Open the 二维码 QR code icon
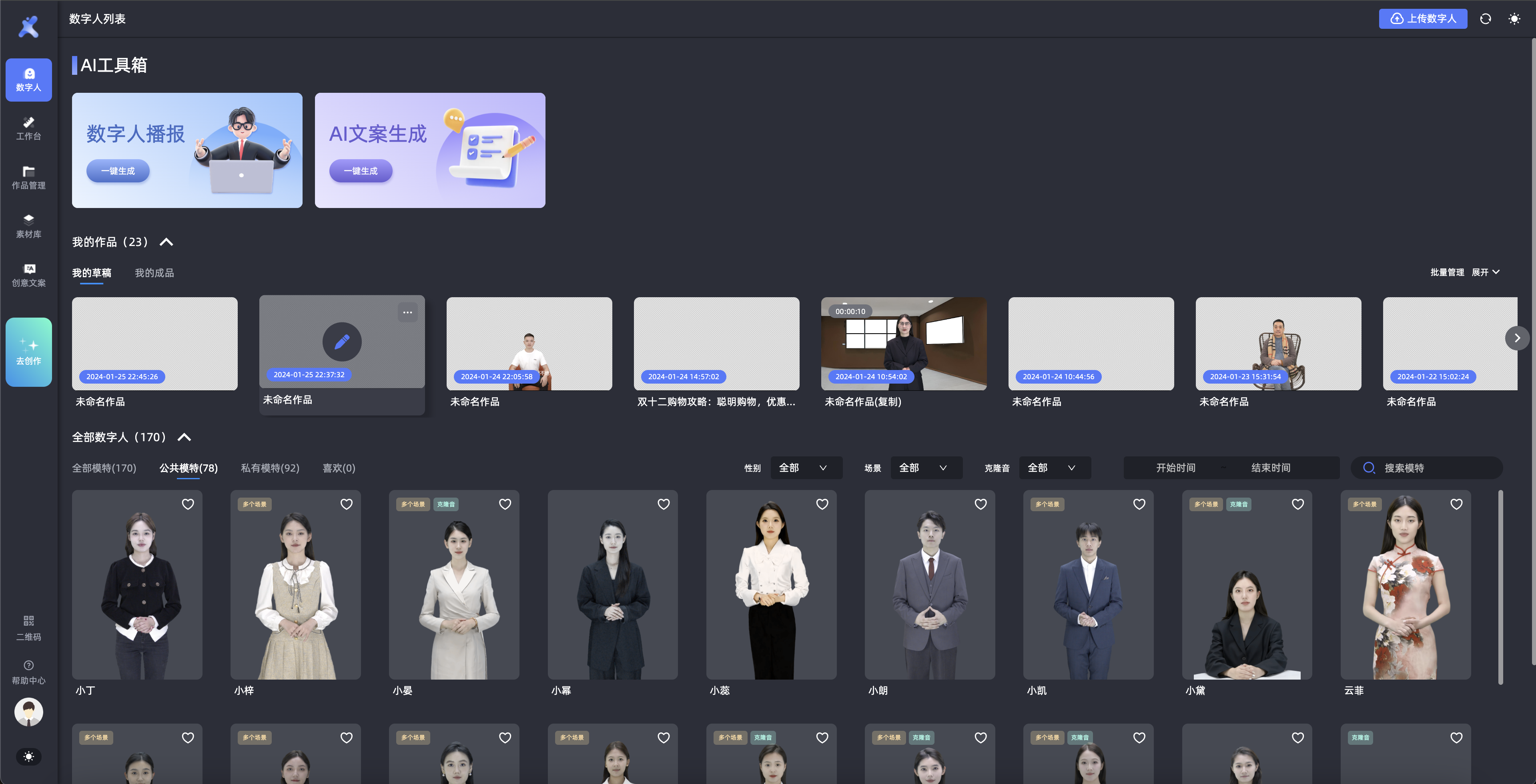The height and width of the screenshot is (784, 1536). coord(29,628)
